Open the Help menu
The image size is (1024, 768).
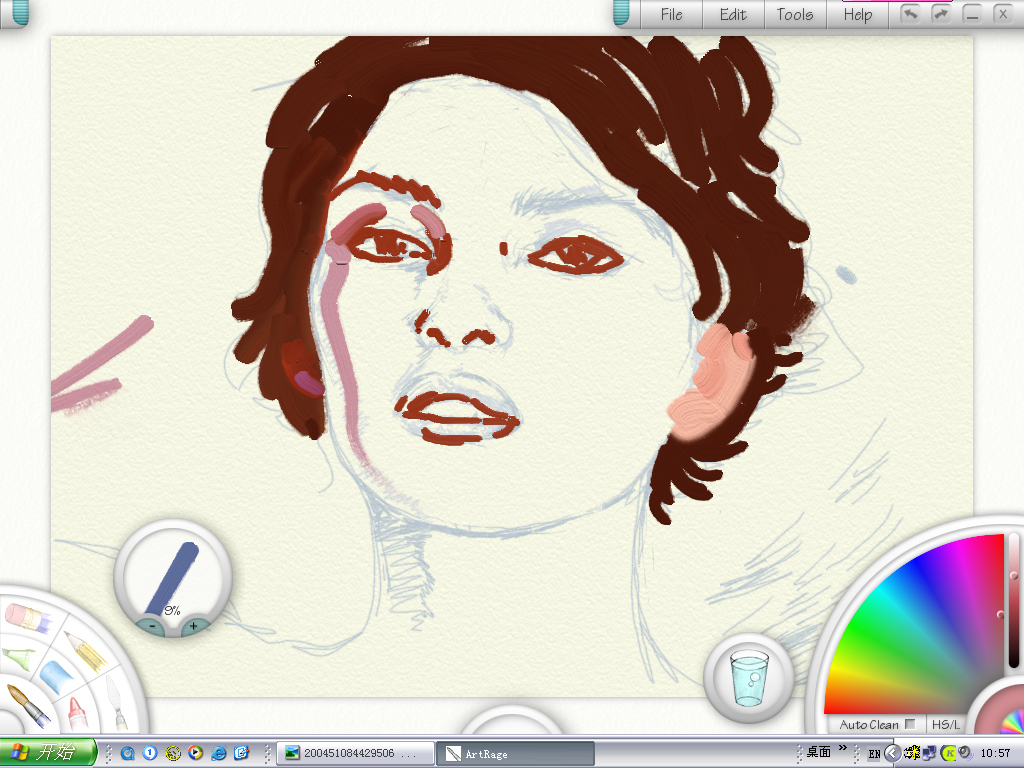857,14
